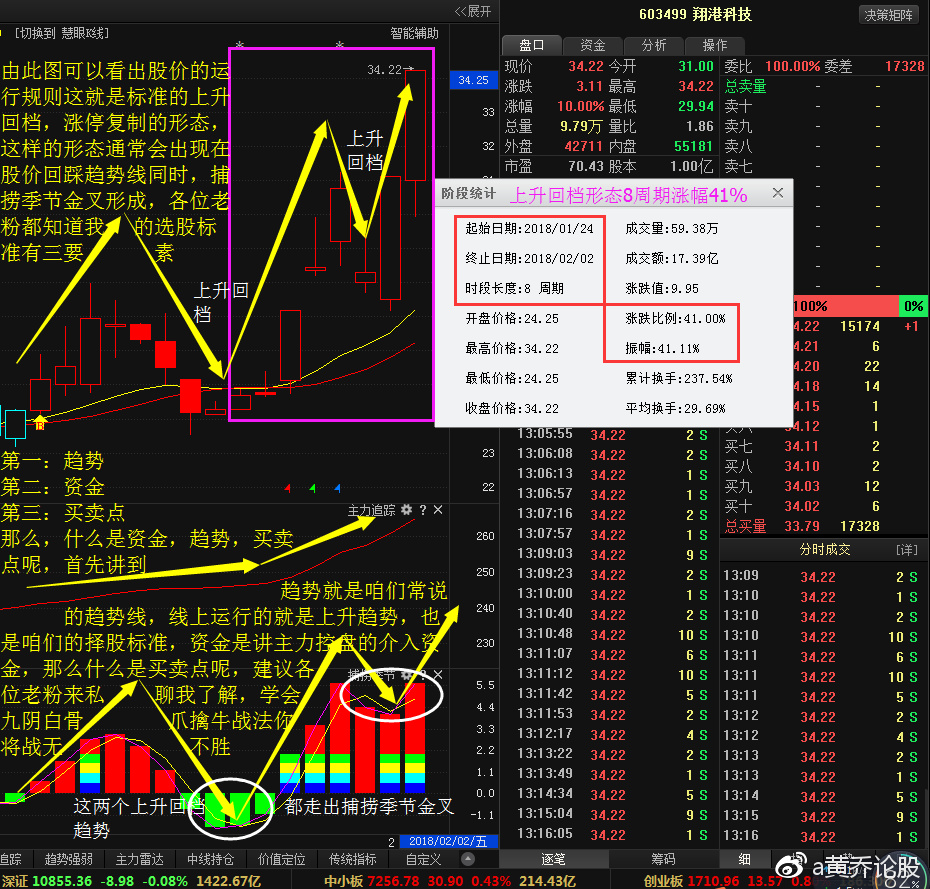Click 累计换手:237.54% in the statistics dialog
The width and height of the screenshot is (930, 889).
[x=679, y=378]
